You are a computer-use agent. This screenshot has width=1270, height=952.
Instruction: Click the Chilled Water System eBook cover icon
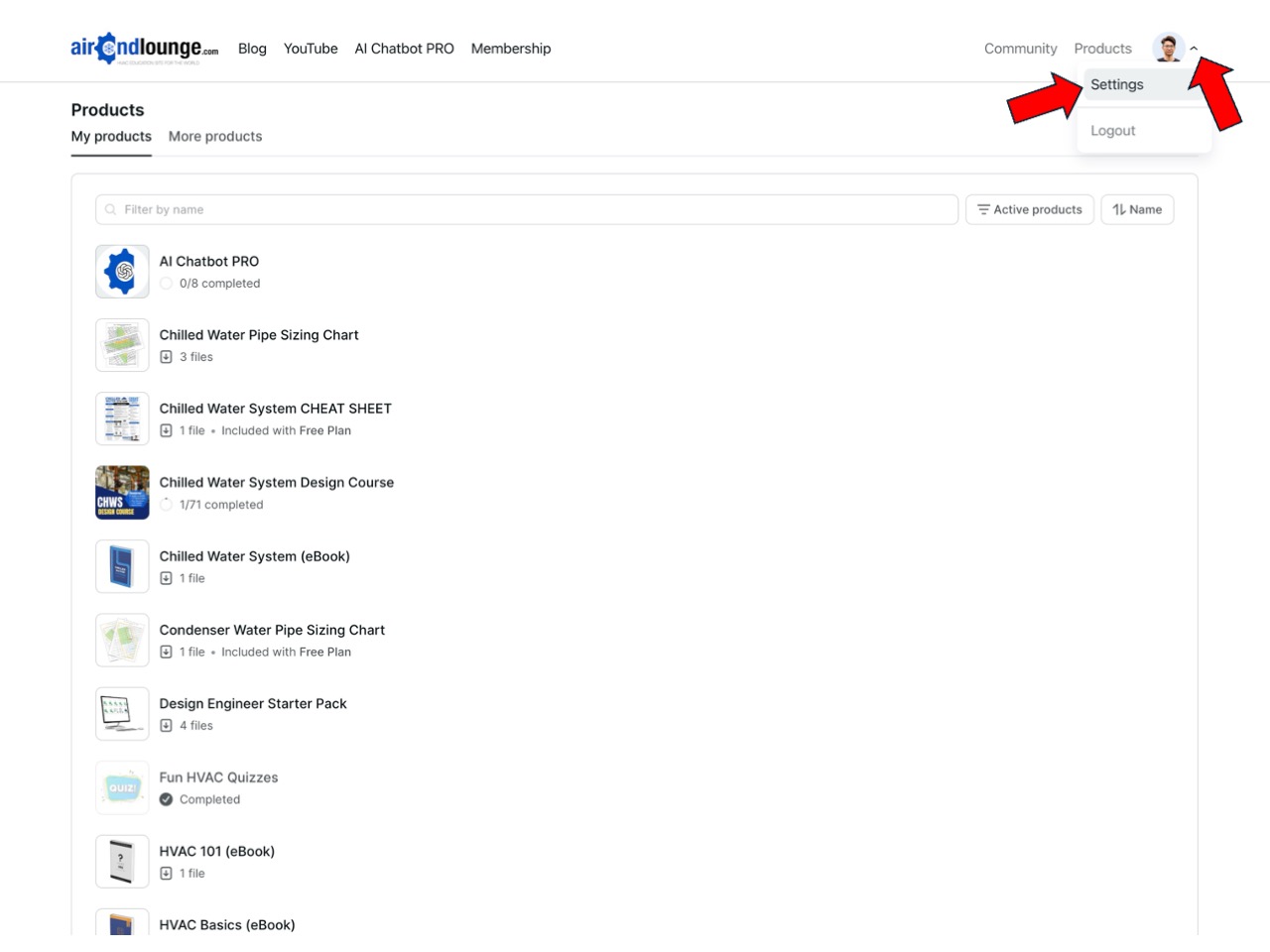[x=122, y=566]
